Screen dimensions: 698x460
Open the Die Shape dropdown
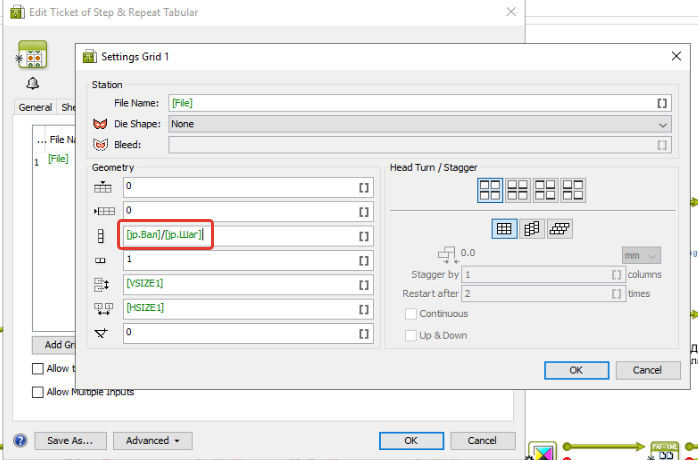pyautogui.click(x=420, y=124)
